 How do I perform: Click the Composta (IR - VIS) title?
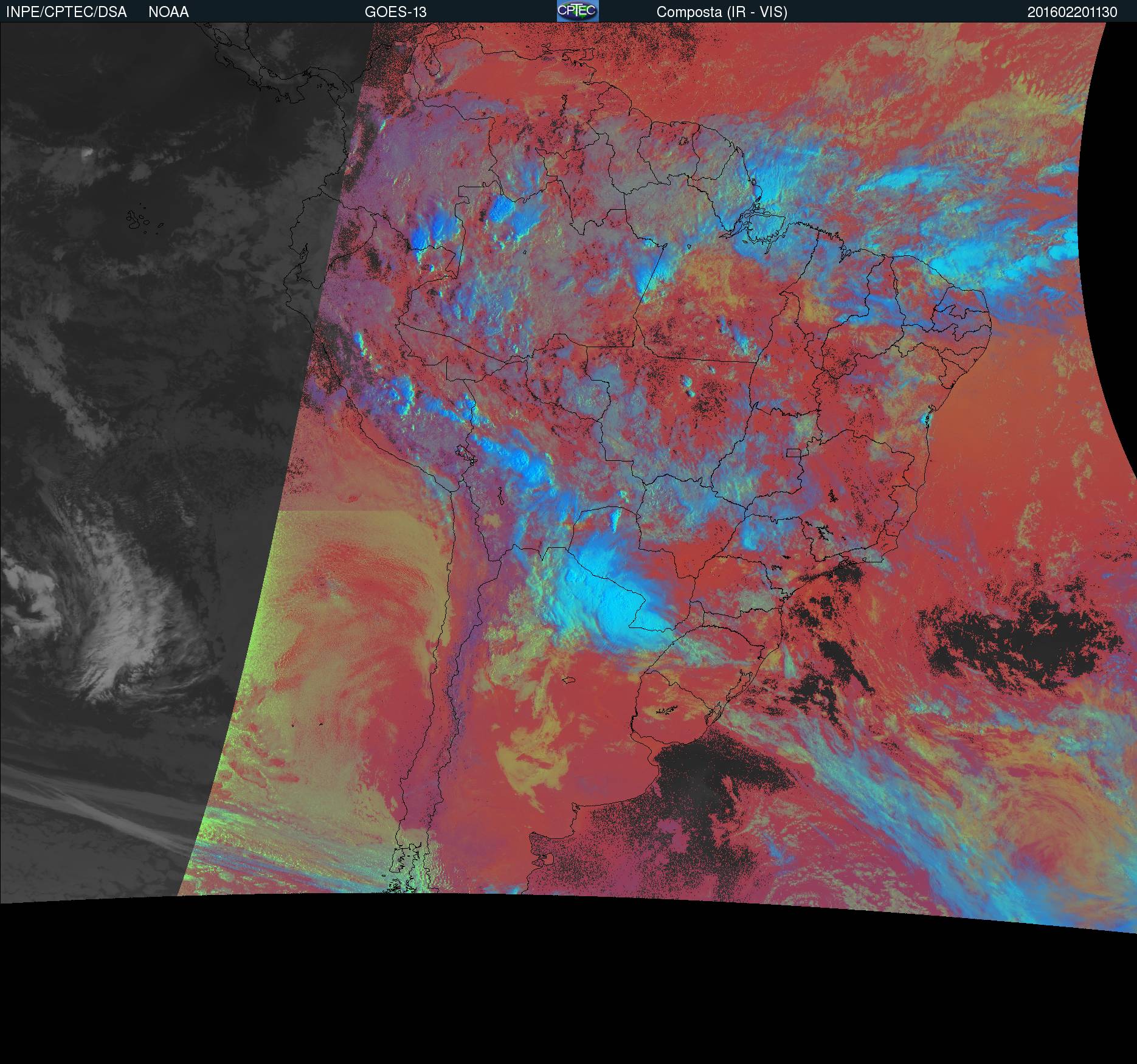pos(722,12)
